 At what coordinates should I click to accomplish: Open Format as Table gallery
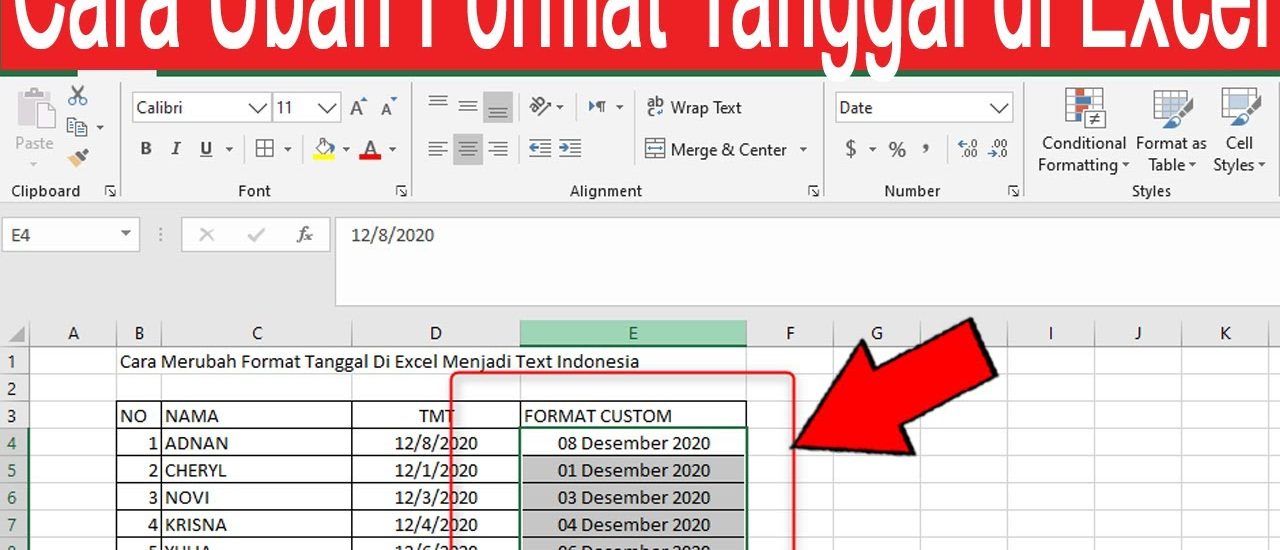coord(1171,131)
